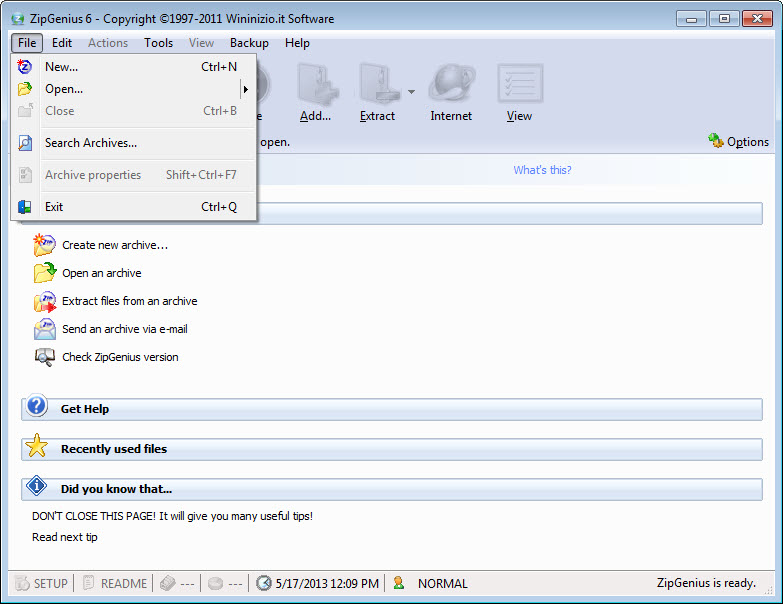
Task: Click the Open an archive folder icon
Action: point(44,273)
